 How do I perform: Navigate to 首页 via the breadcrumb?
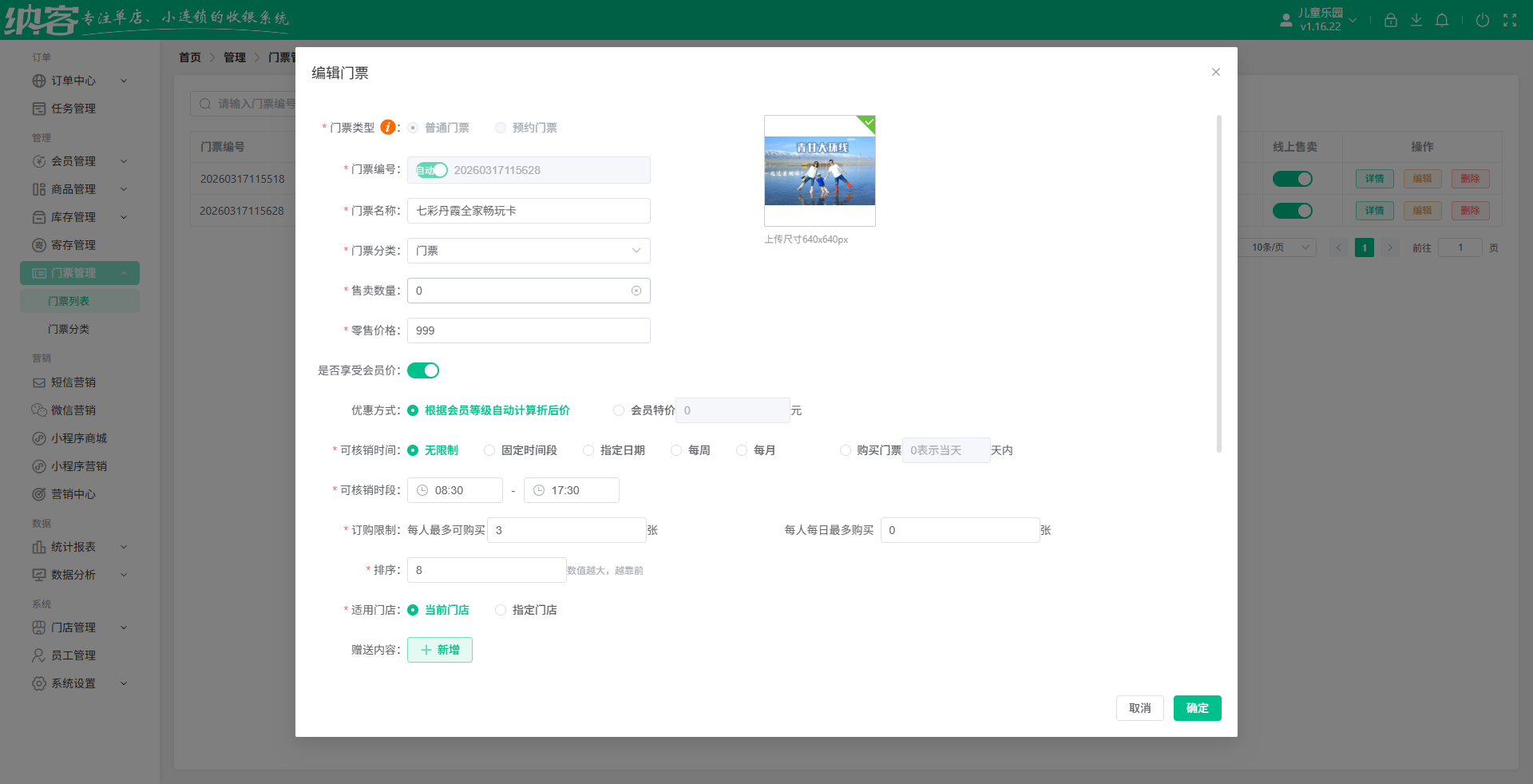[x=190, y=57]
